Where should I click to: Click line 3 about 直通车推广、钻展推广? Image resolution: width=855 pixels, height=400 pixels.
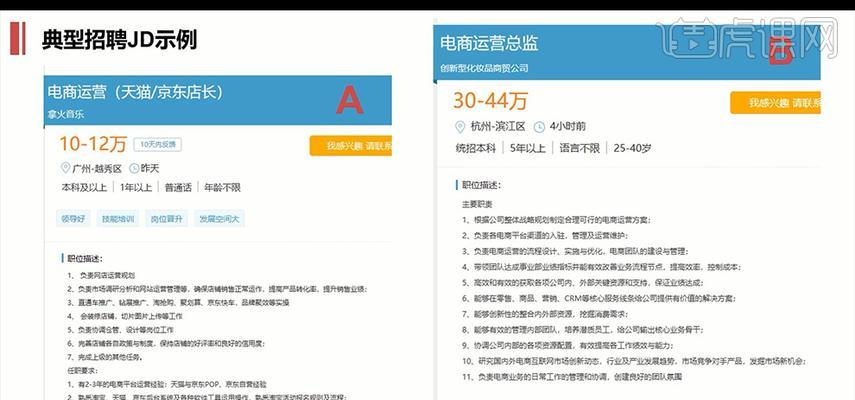click(x=178, y=302)
